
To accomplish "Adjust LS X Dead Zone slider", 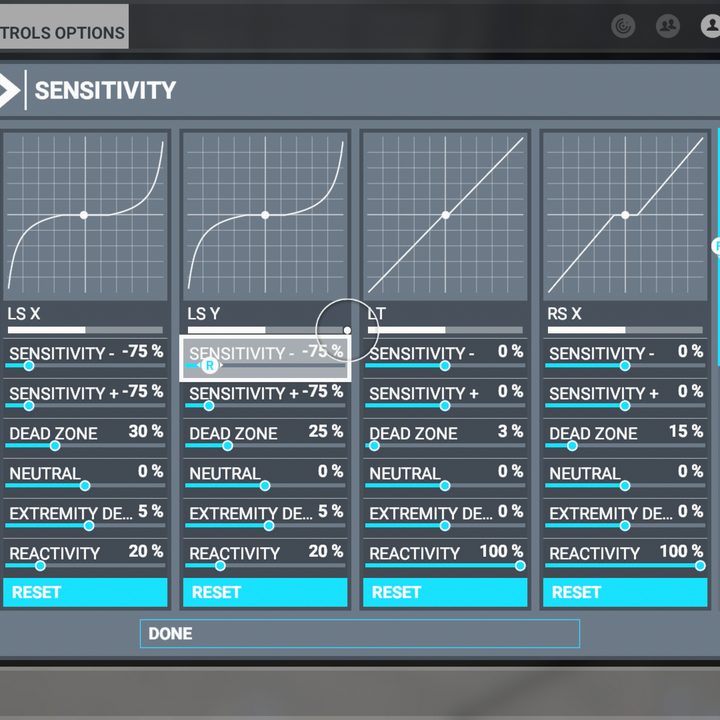I will pyautogui.click(x=85, y=445).
